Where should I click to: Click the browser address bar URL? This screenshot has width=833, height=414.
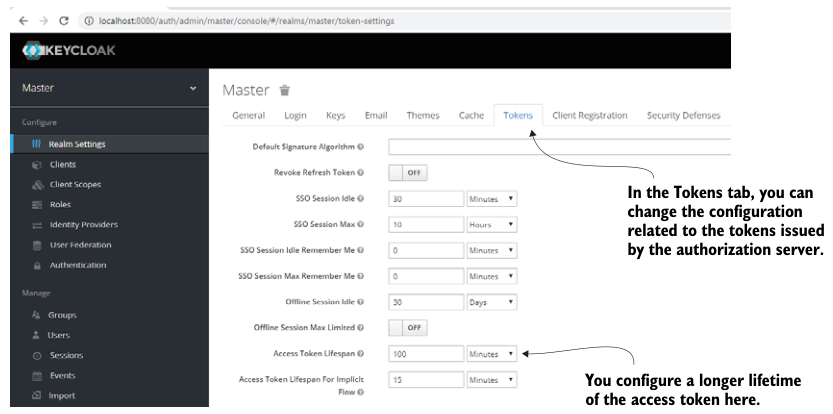tap(246, 21)
